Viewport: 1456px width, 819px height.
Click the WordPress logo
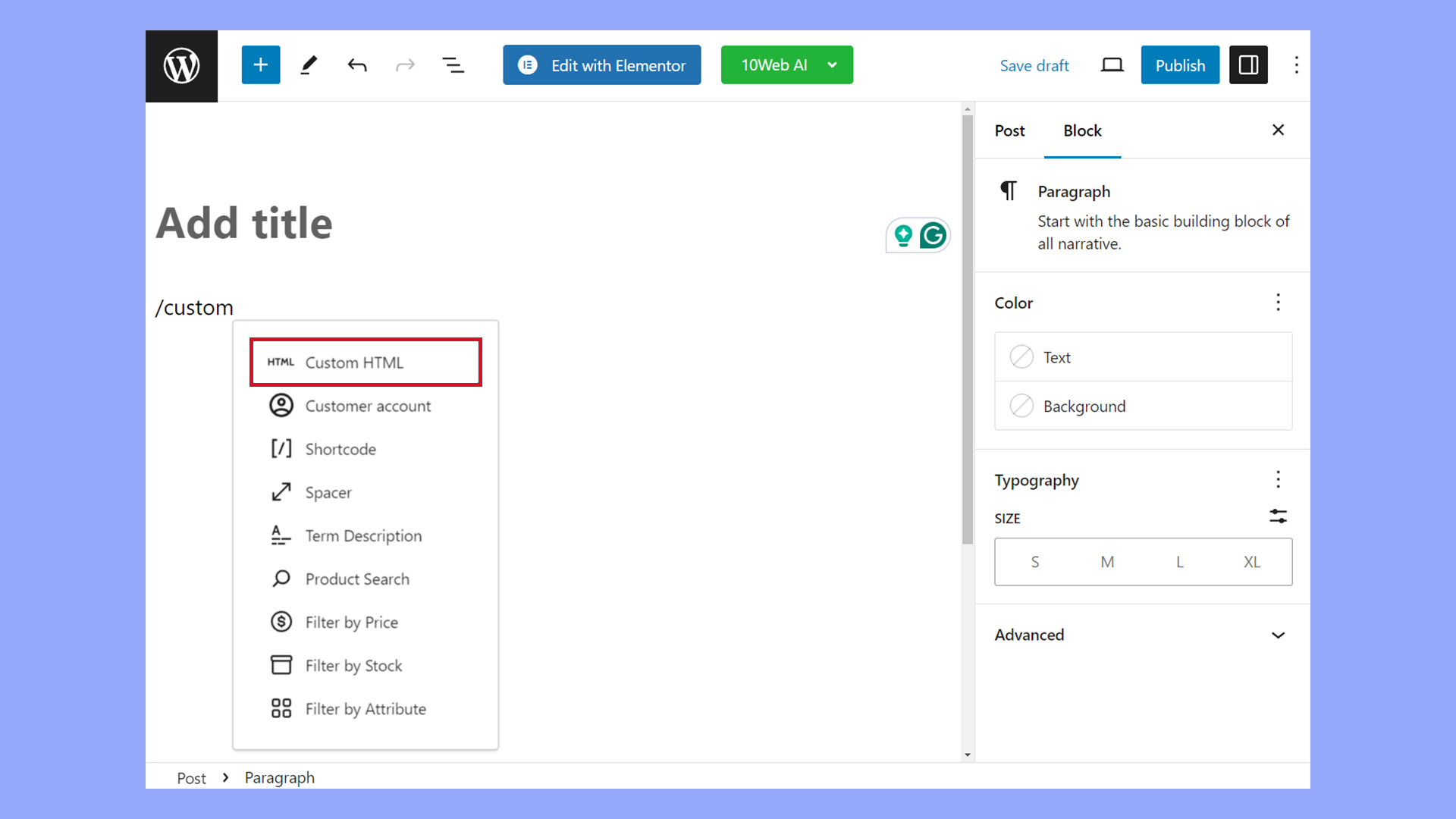pyautogui.click(x=180, y=65)
